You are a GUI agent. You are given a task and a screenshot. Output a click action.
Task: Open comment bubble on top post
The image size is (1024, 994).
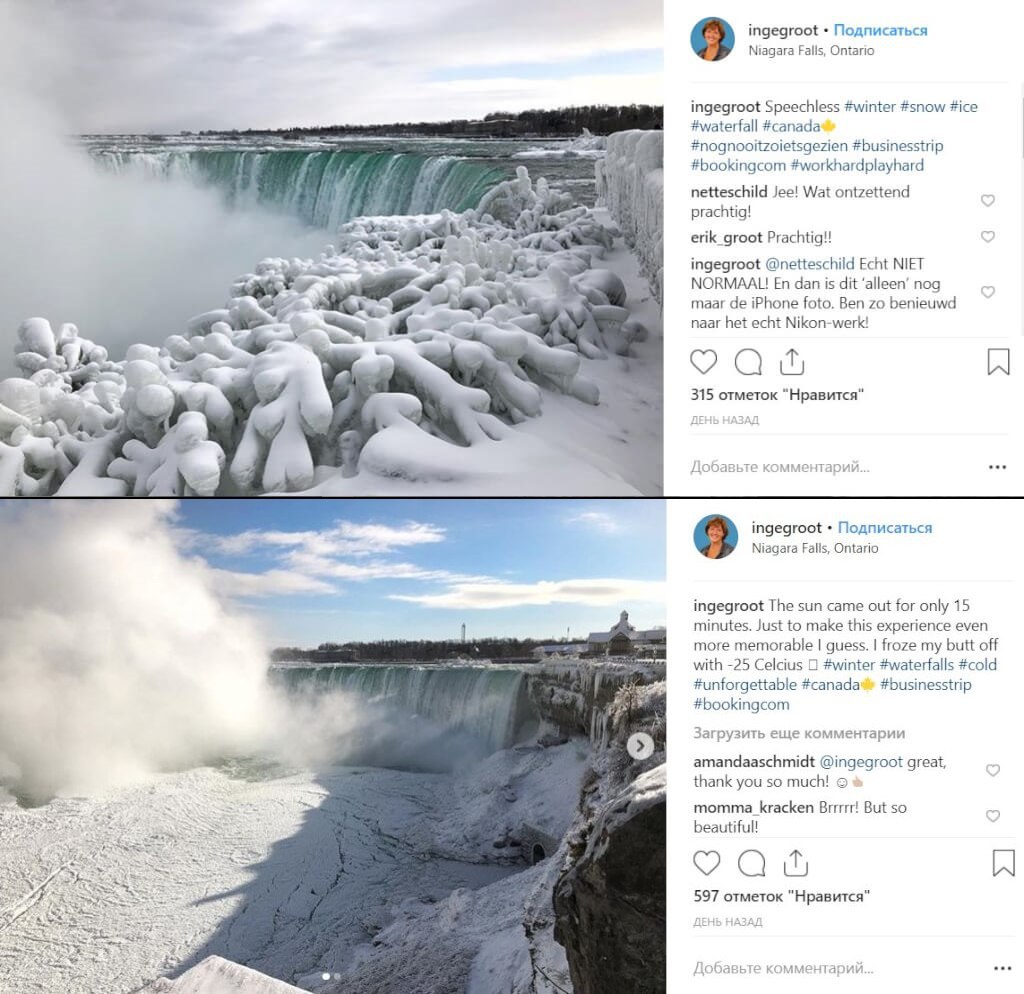tap(748, 362)
